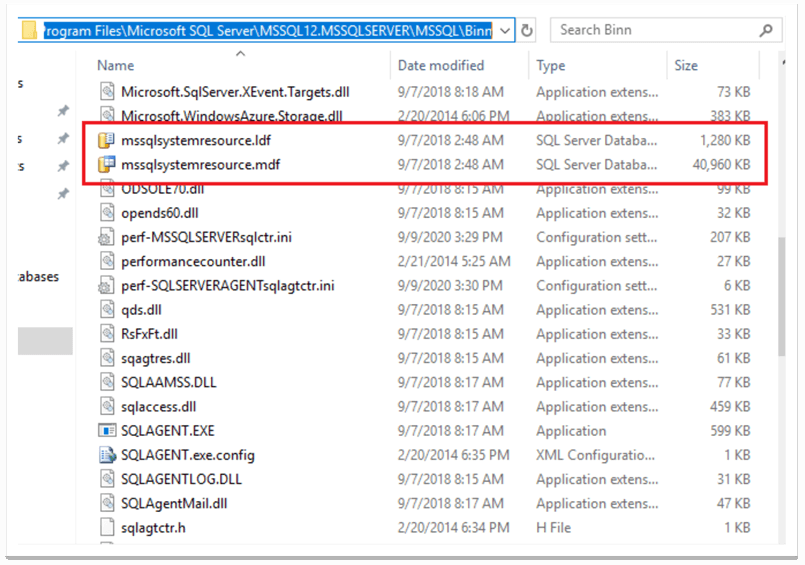The image size is (805, 565).
Task: Select the opends60.dll file name
Action: click(160, 213)
